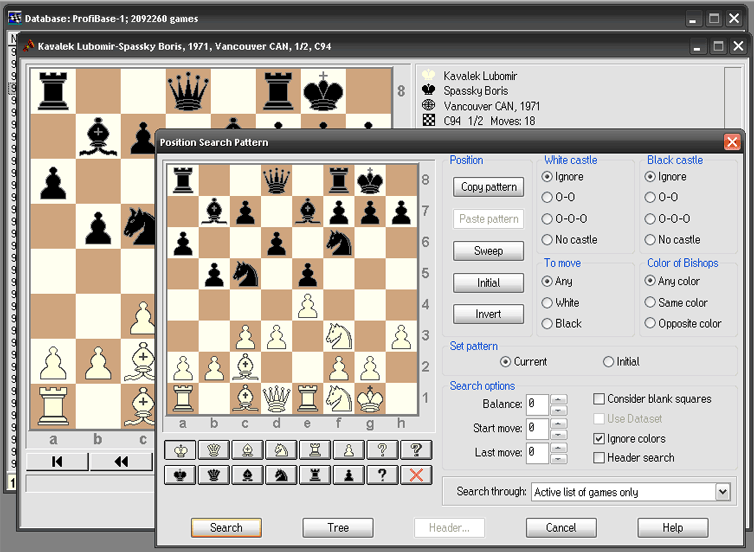Set White castle to 0-0
754x552 pixels.
click(x=558, y=197)
